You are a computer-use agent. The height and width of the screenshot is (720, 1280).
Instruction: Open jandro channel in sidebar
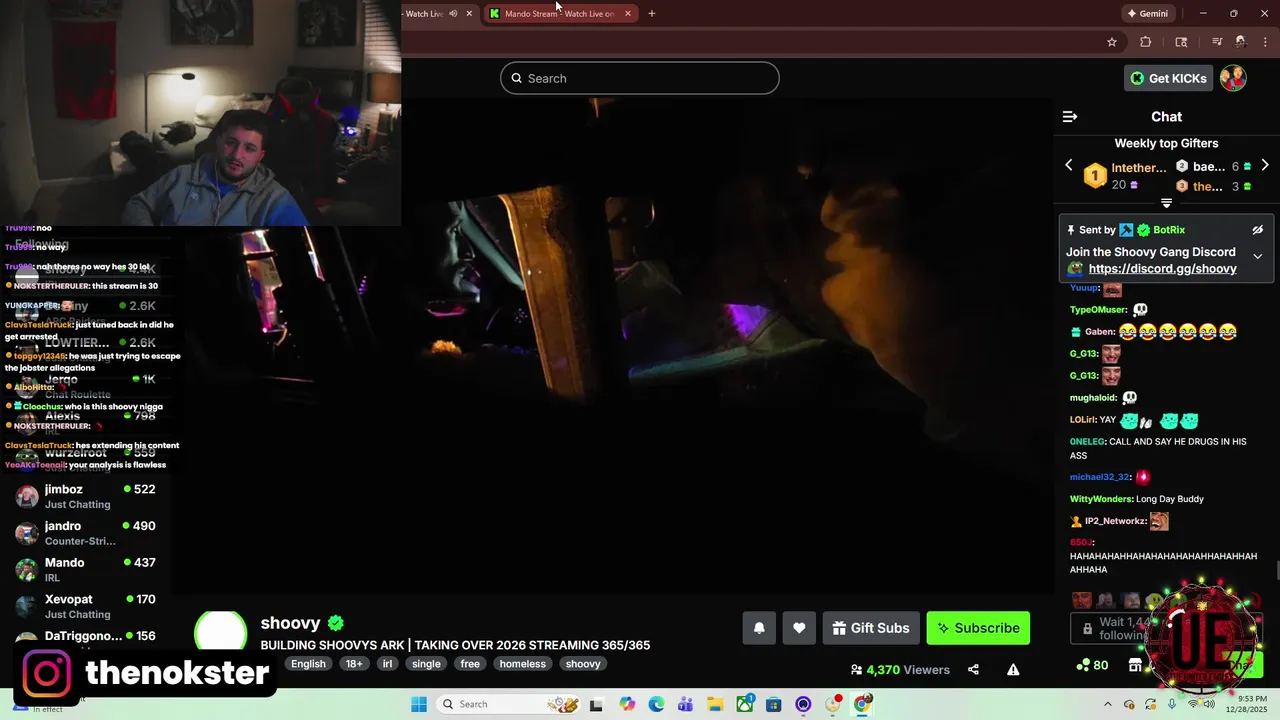[87, 533]
